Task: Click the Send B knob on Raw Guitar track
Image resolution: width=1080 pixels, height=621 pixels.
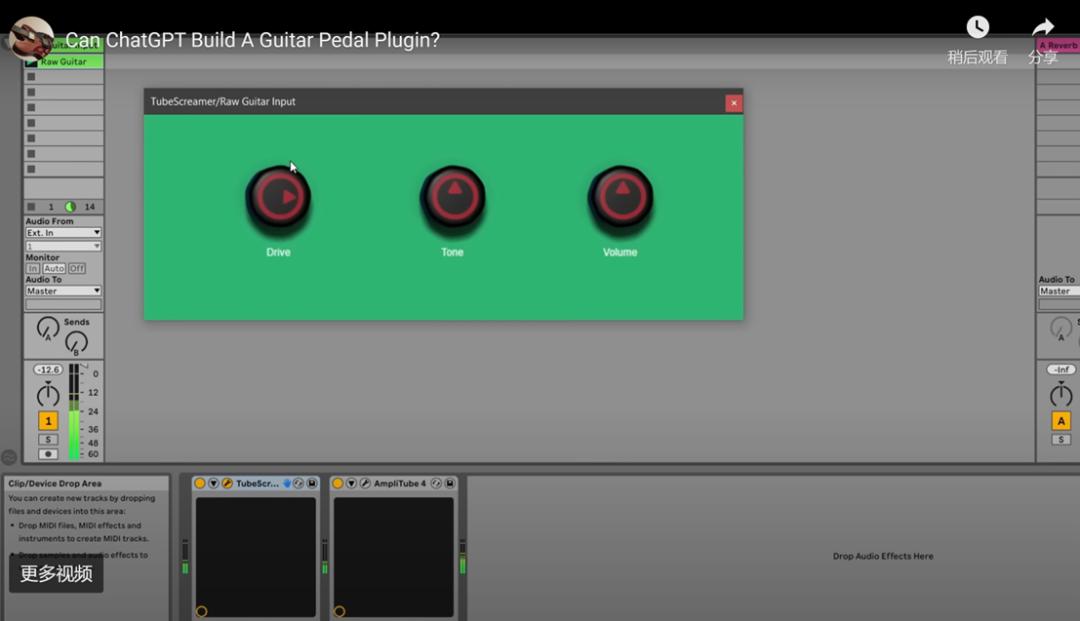Action: [76, 342]
